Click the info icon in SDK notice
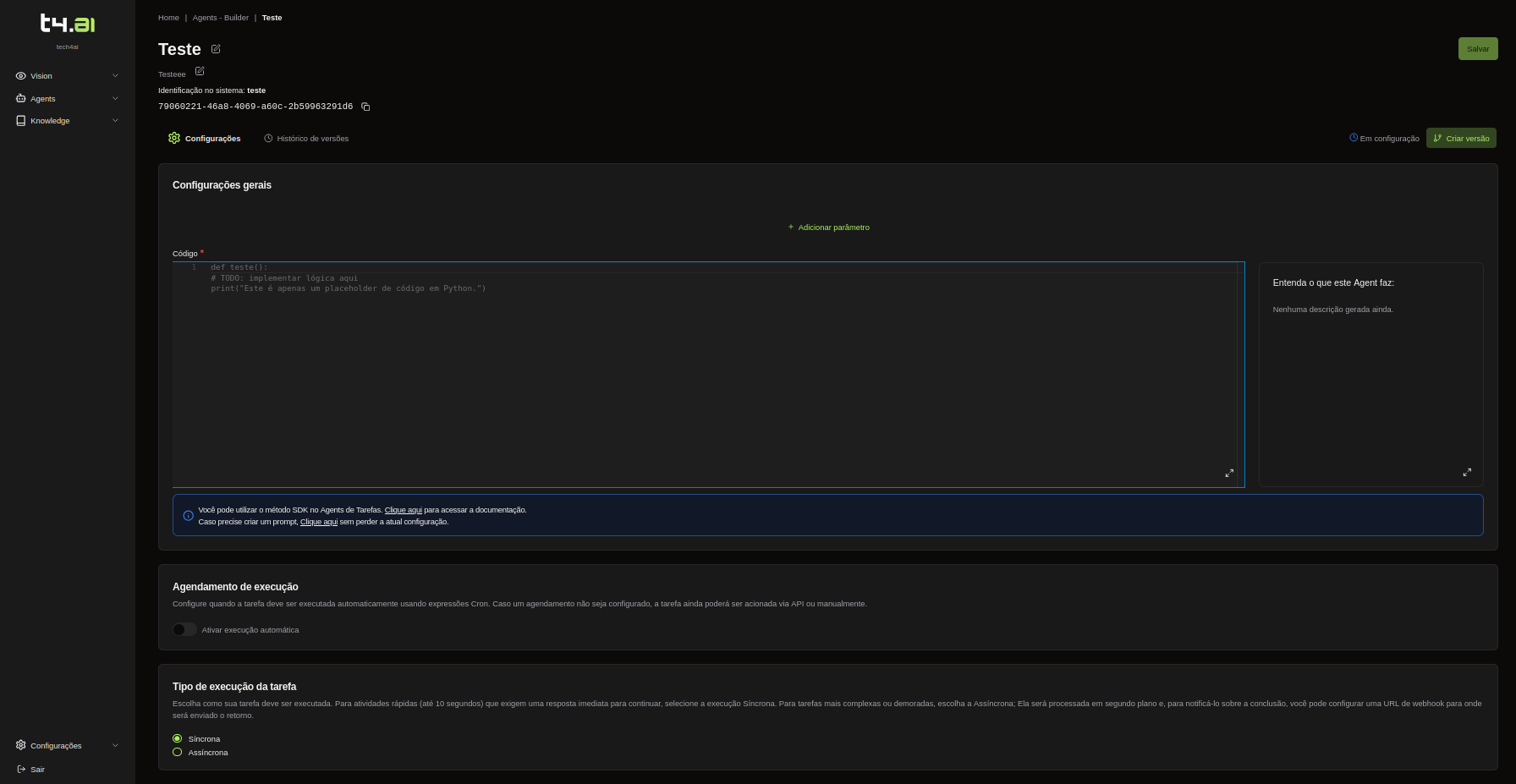 pyautogui.click(x=188, y=516)
